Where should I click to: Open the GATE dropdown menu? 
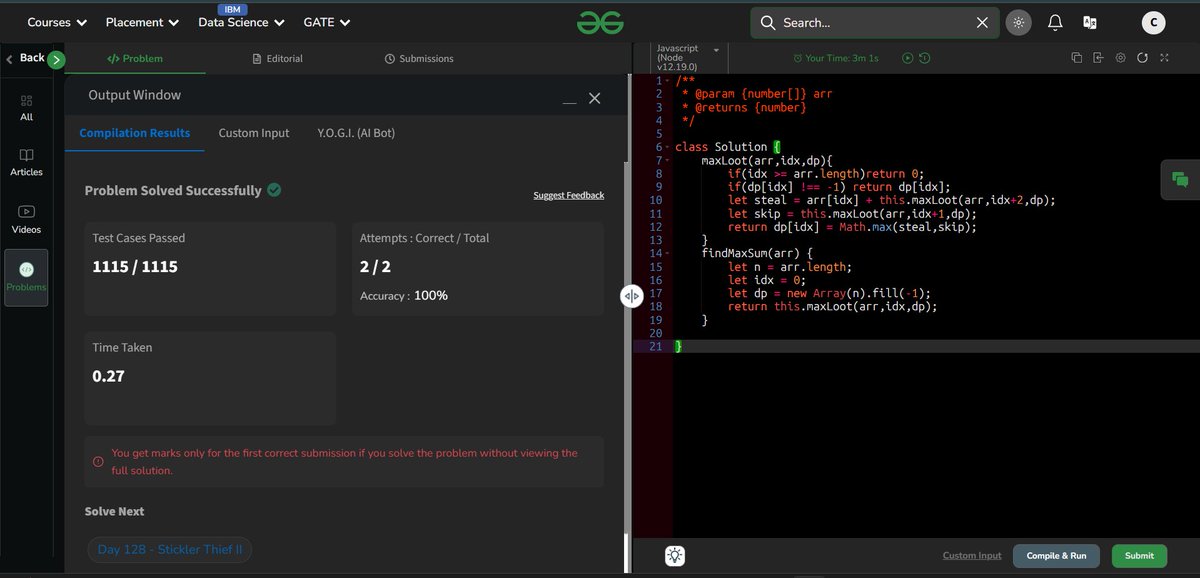326,22
